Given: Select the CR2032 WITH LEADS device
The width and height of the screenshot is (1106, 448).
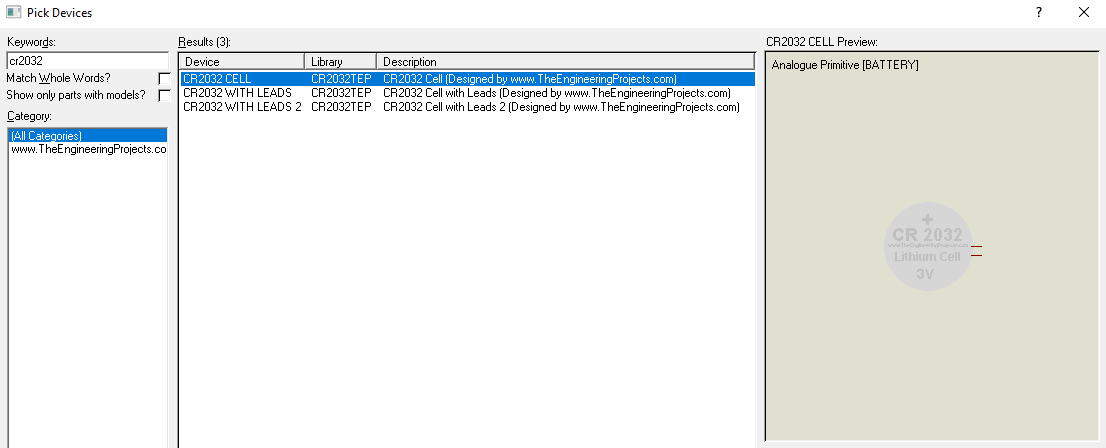Looking at the screenshot, I should (x=237, y=93).
